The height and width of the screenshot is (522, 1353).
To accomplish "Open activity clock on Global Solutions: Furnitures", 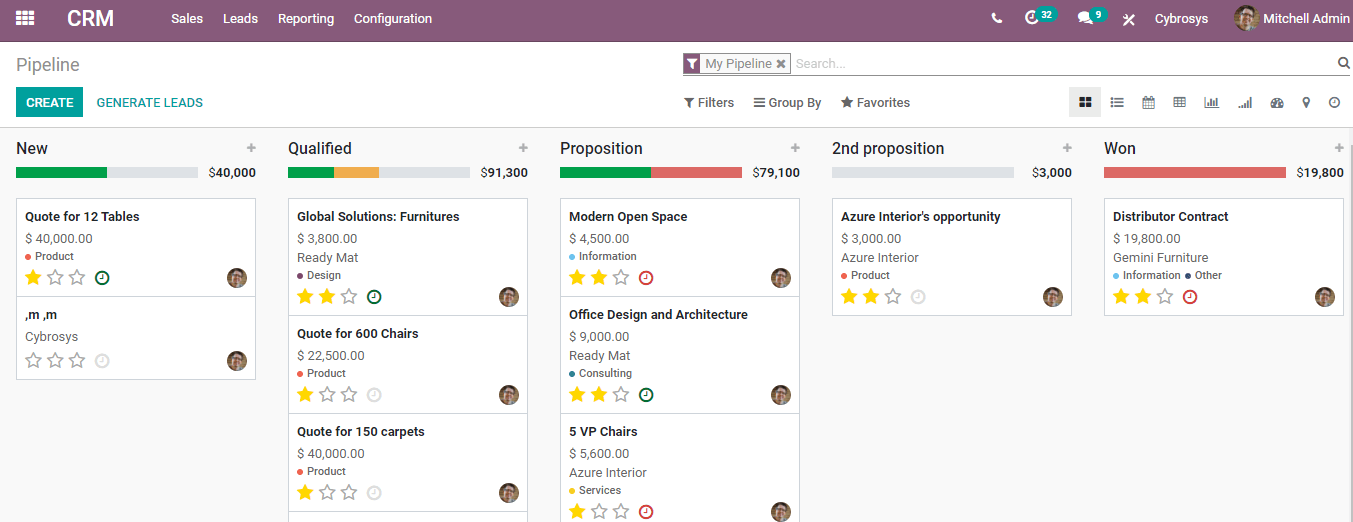I will [374, 297].
